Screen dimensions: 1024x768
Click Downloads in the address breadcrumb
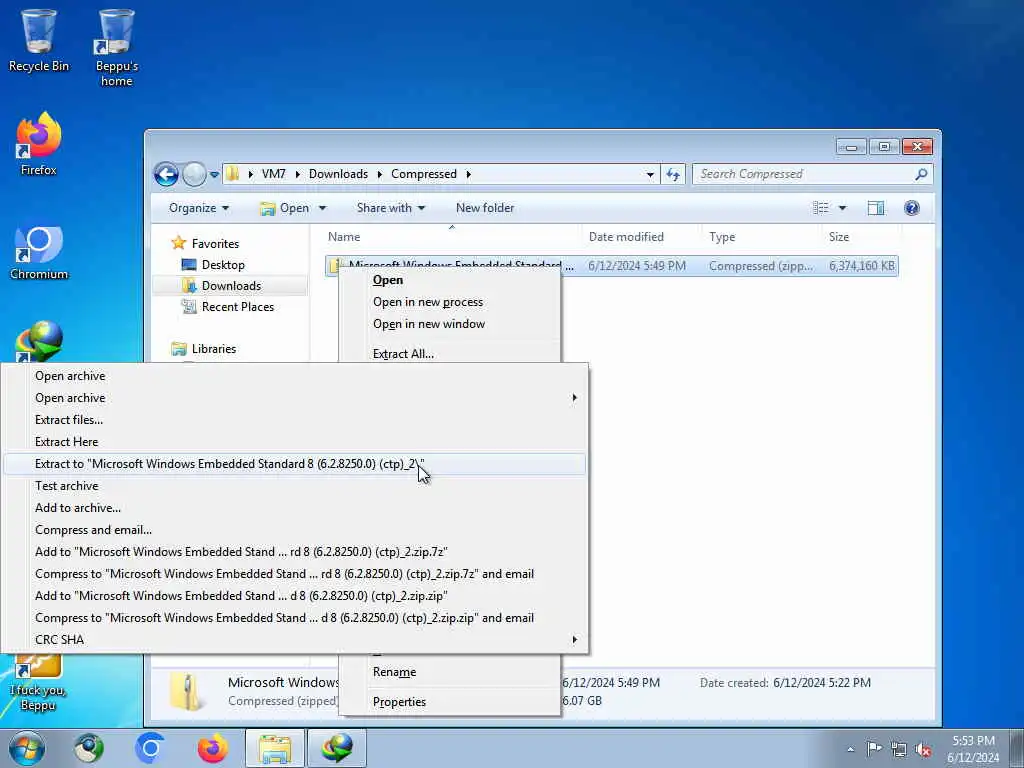338,174
